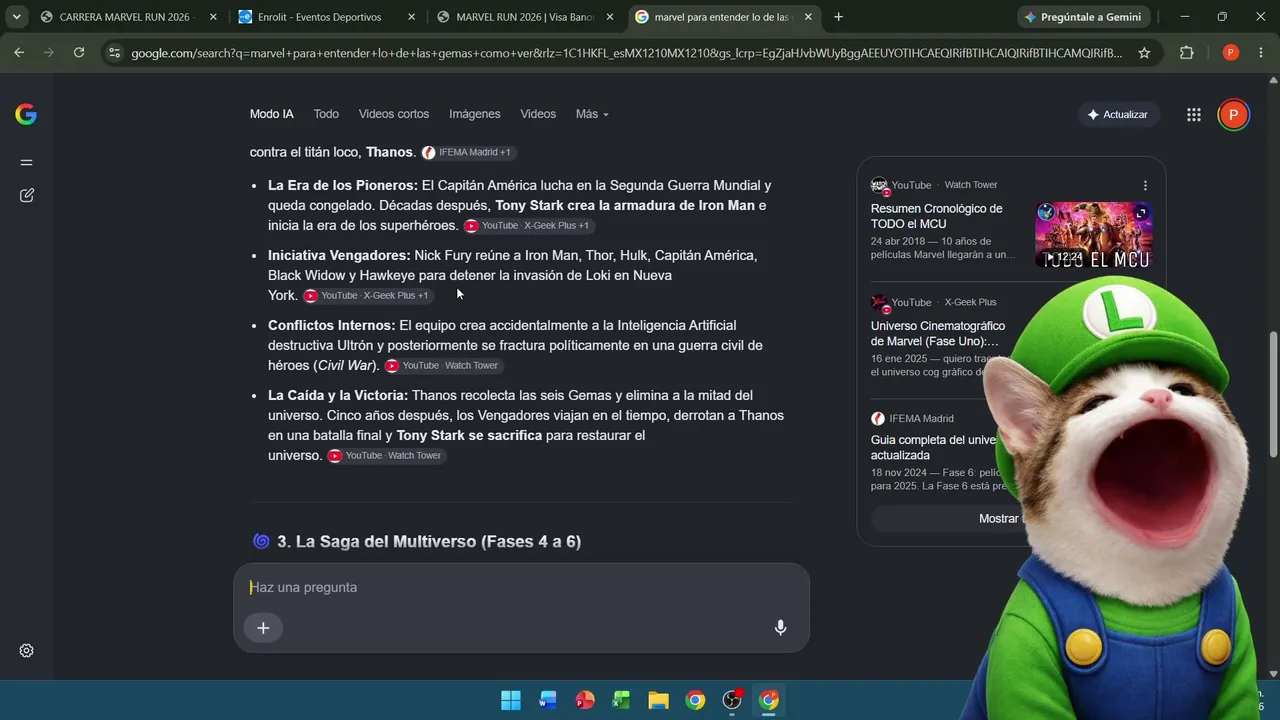Open a new browser tab

pyautogui.click(x=838, y=17)
